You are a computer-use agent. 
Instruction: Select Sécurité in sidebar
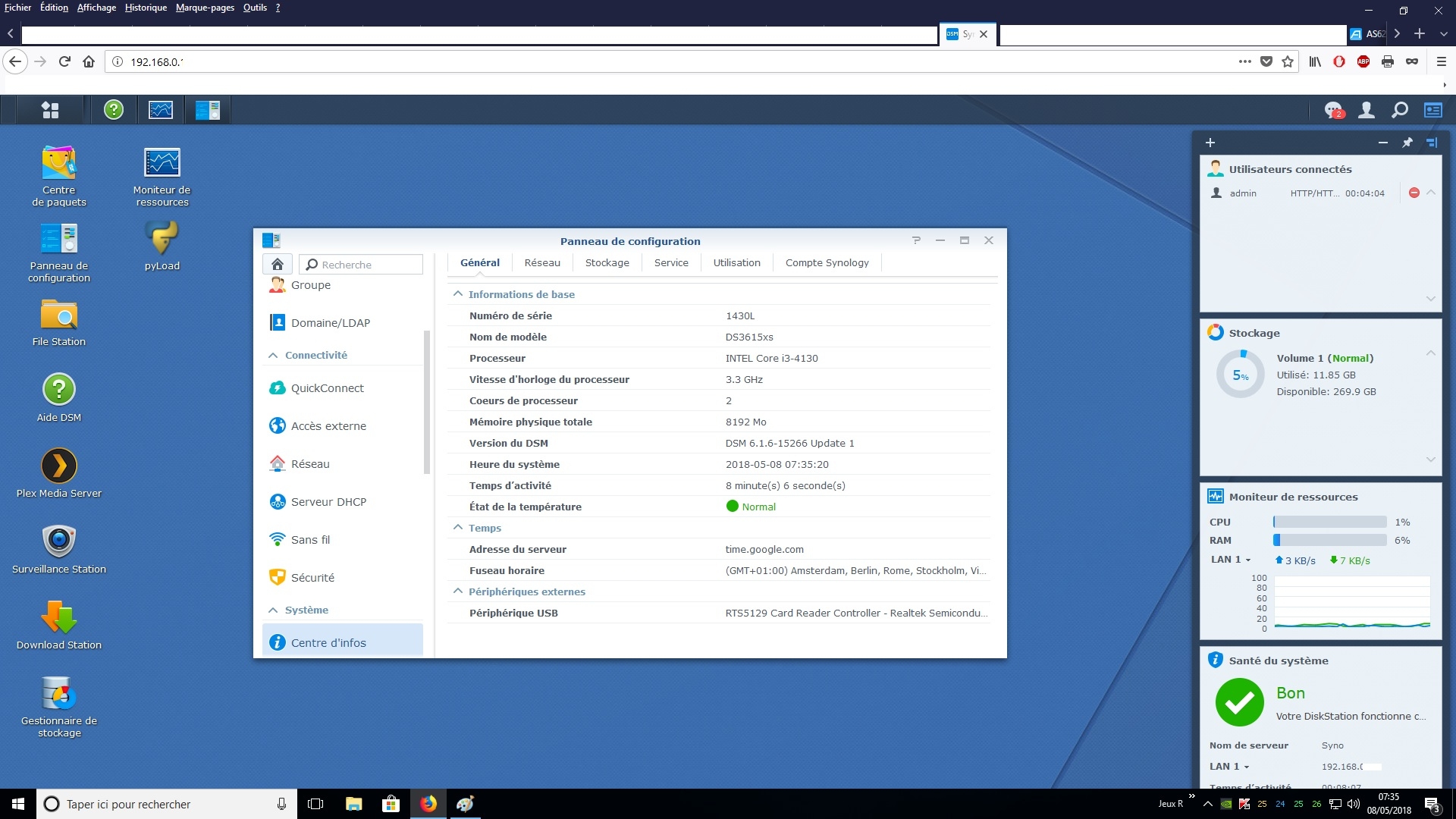pyautogui.click(x=342, y=578)
